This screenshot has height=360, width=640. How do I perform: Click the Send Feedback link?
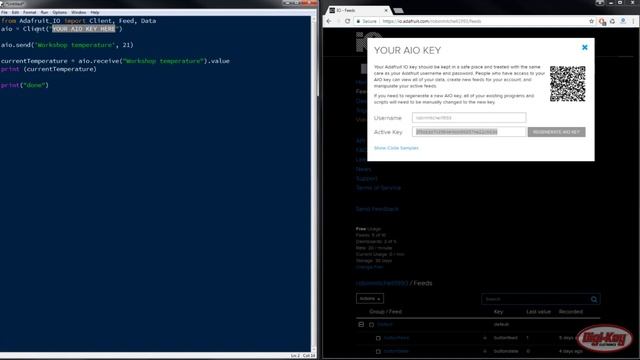tap(377, 209)
